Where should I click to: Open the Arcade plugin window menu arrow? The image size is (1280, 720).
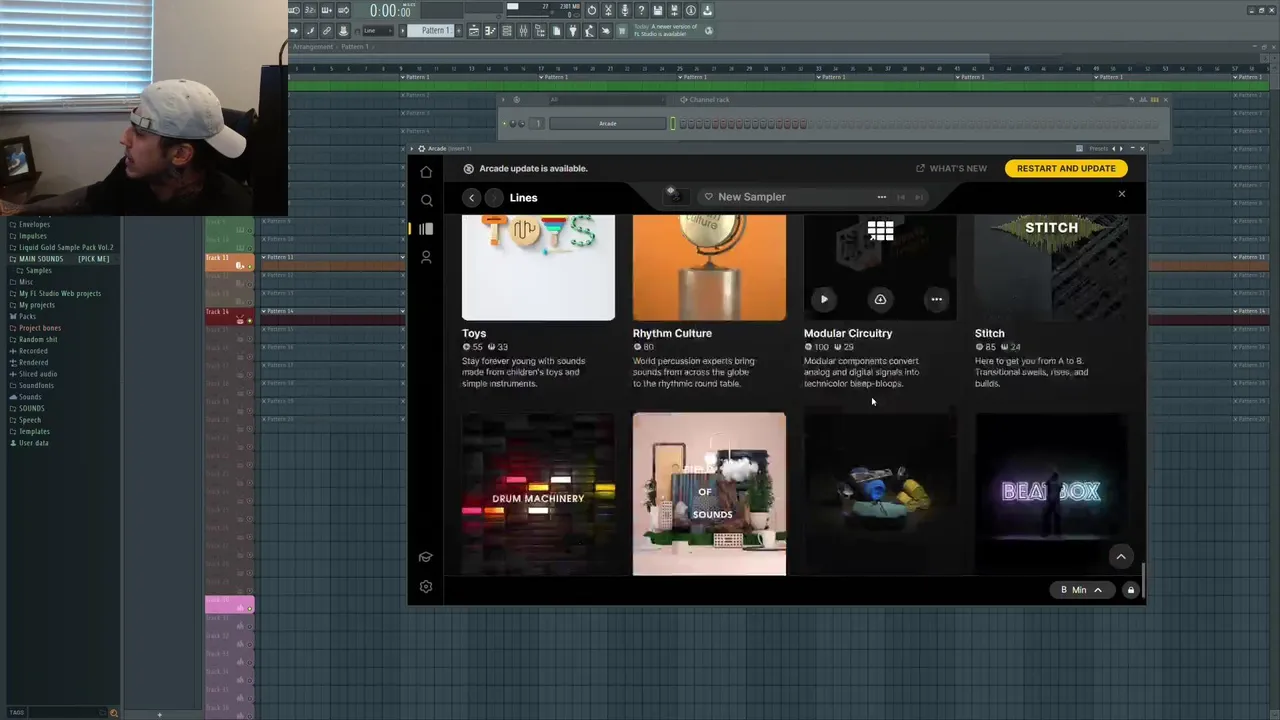(411, 149)
